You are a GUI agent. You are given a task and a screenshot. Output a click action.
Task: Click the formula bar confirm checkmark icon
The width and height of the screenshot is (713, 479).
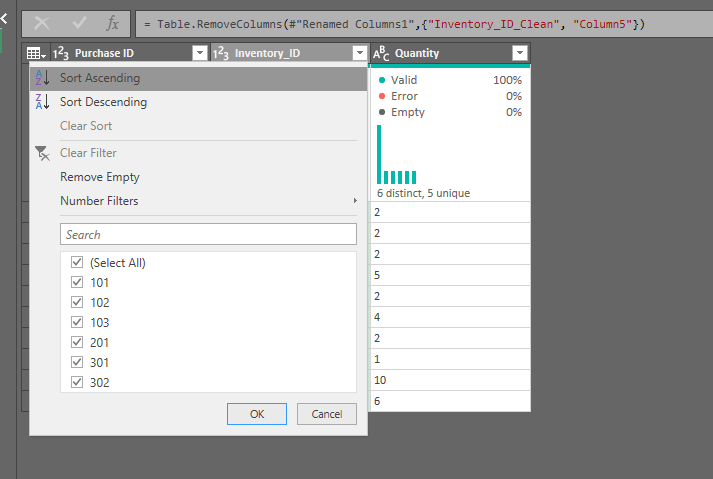(x=79, y=23)
